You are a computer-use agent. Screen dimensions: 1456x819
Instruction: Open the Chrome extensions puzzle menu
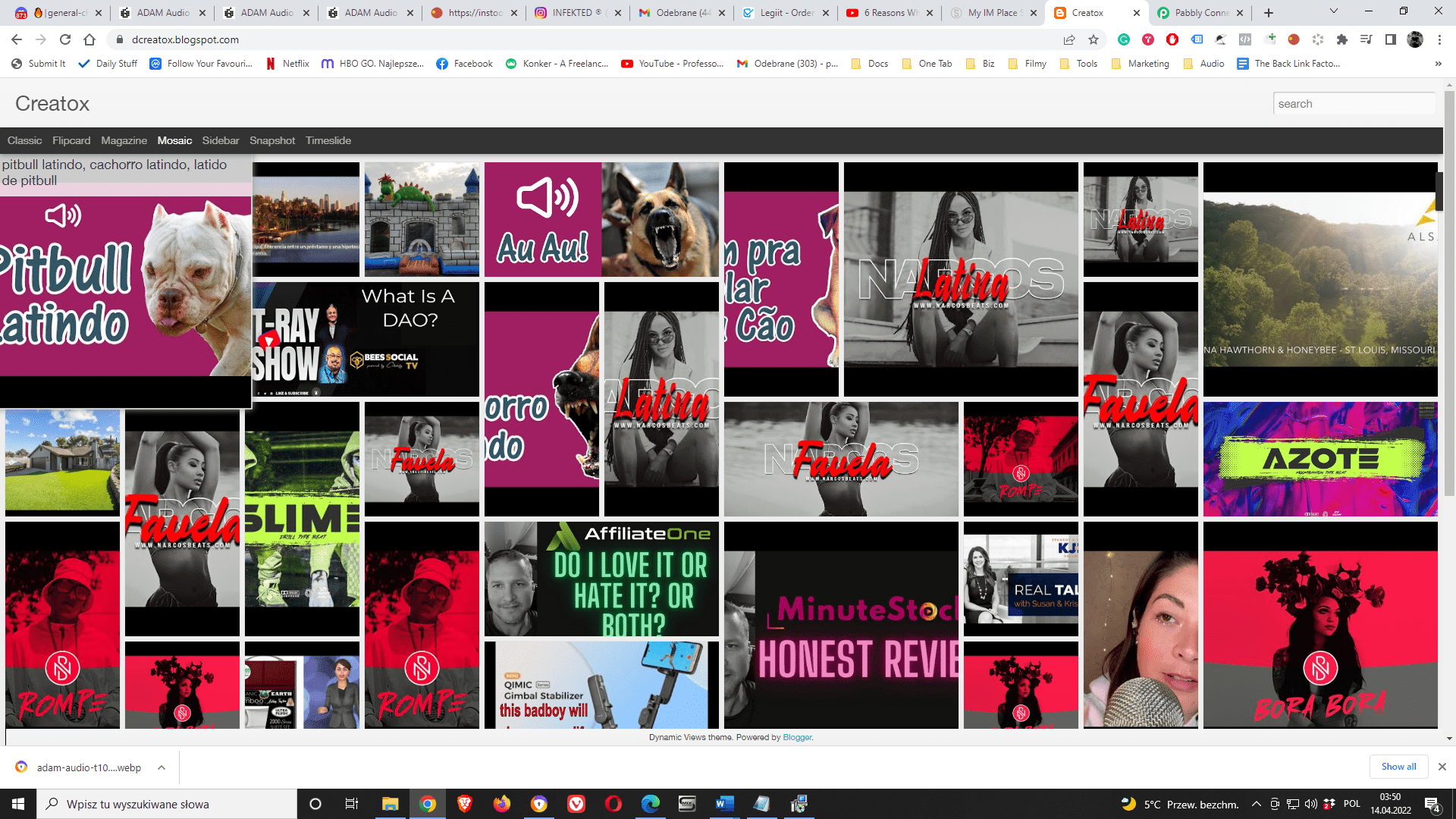1342,39
